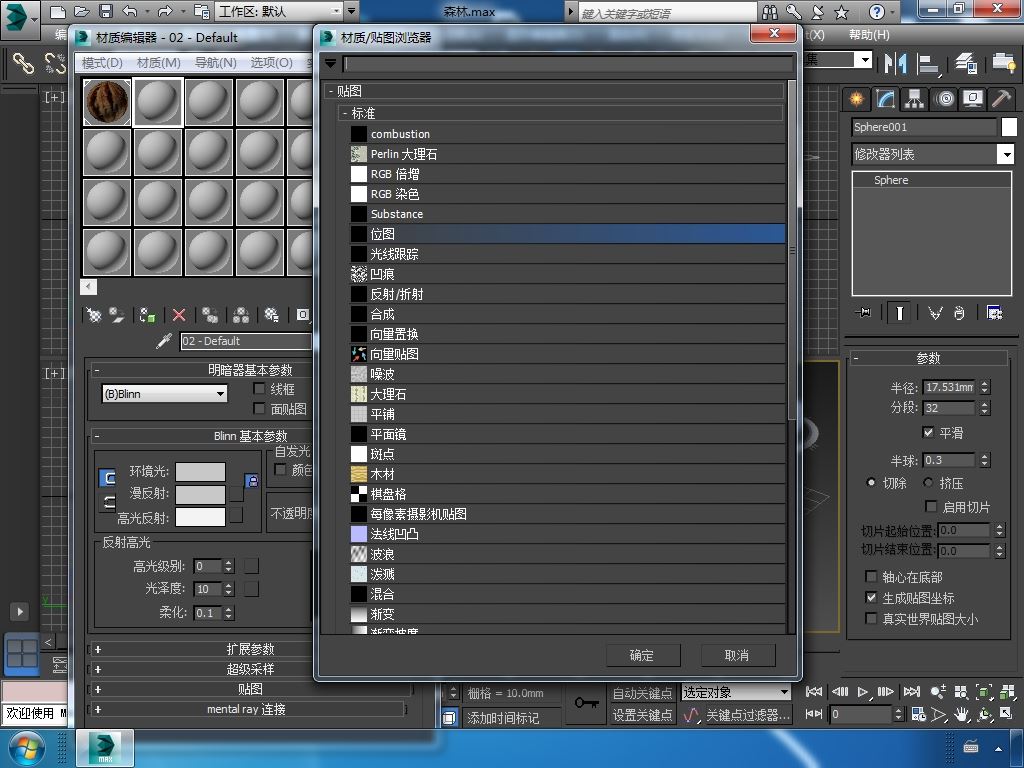The width and height of the screenshot is (1024, 768).
Task: Click the pin stack icon below modifier list
Action: [864, 313]
